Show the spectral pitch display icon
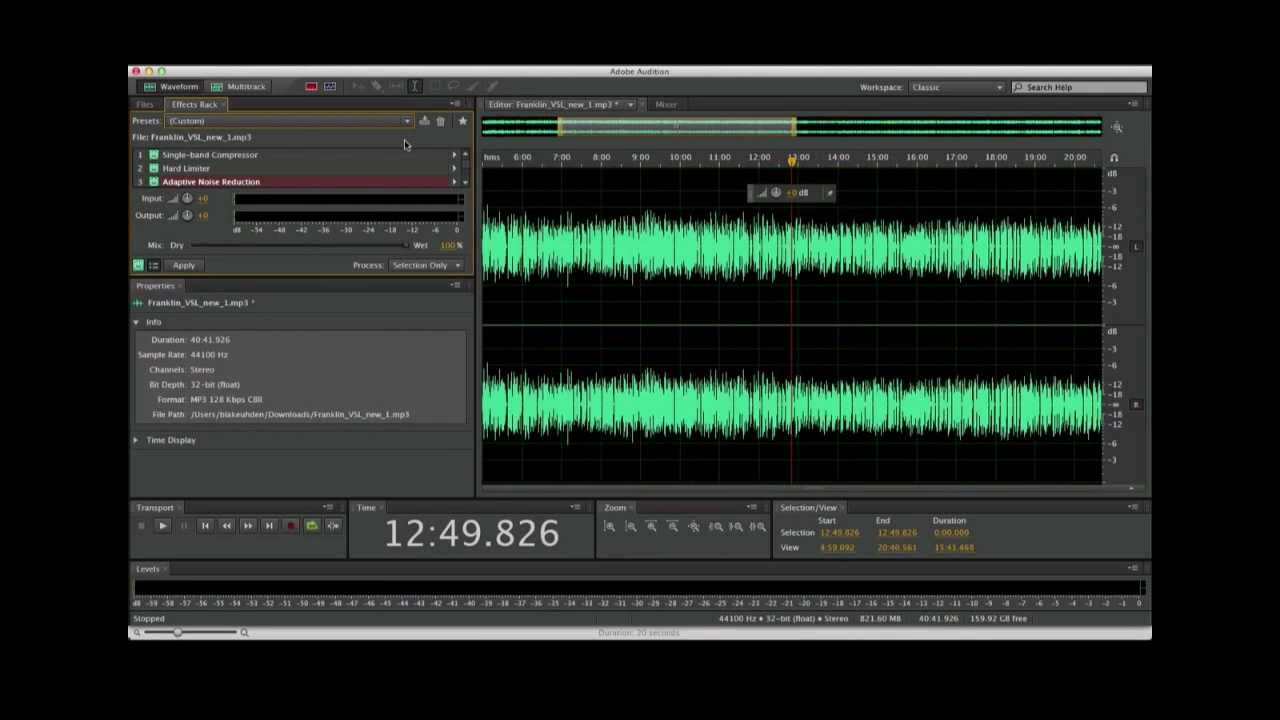Viewport: 1280px width, 720px height. 330,87
